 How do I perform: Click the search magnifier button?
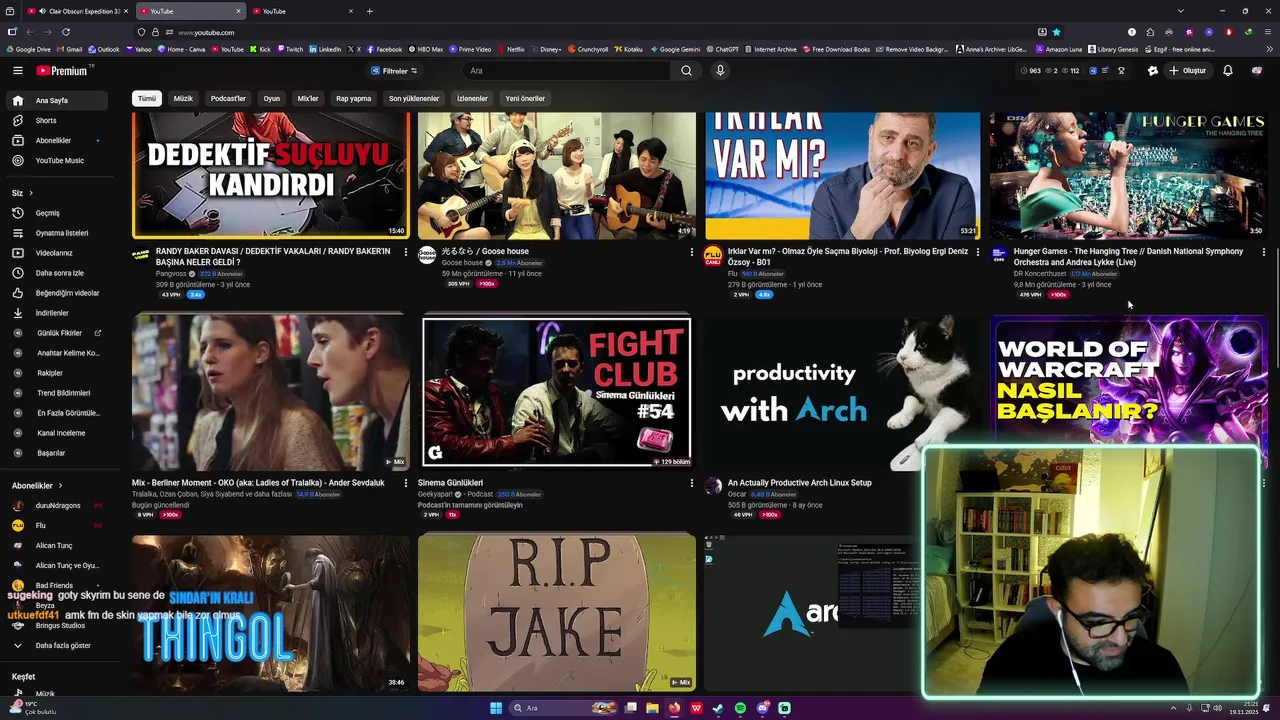(x=686, y=71)
